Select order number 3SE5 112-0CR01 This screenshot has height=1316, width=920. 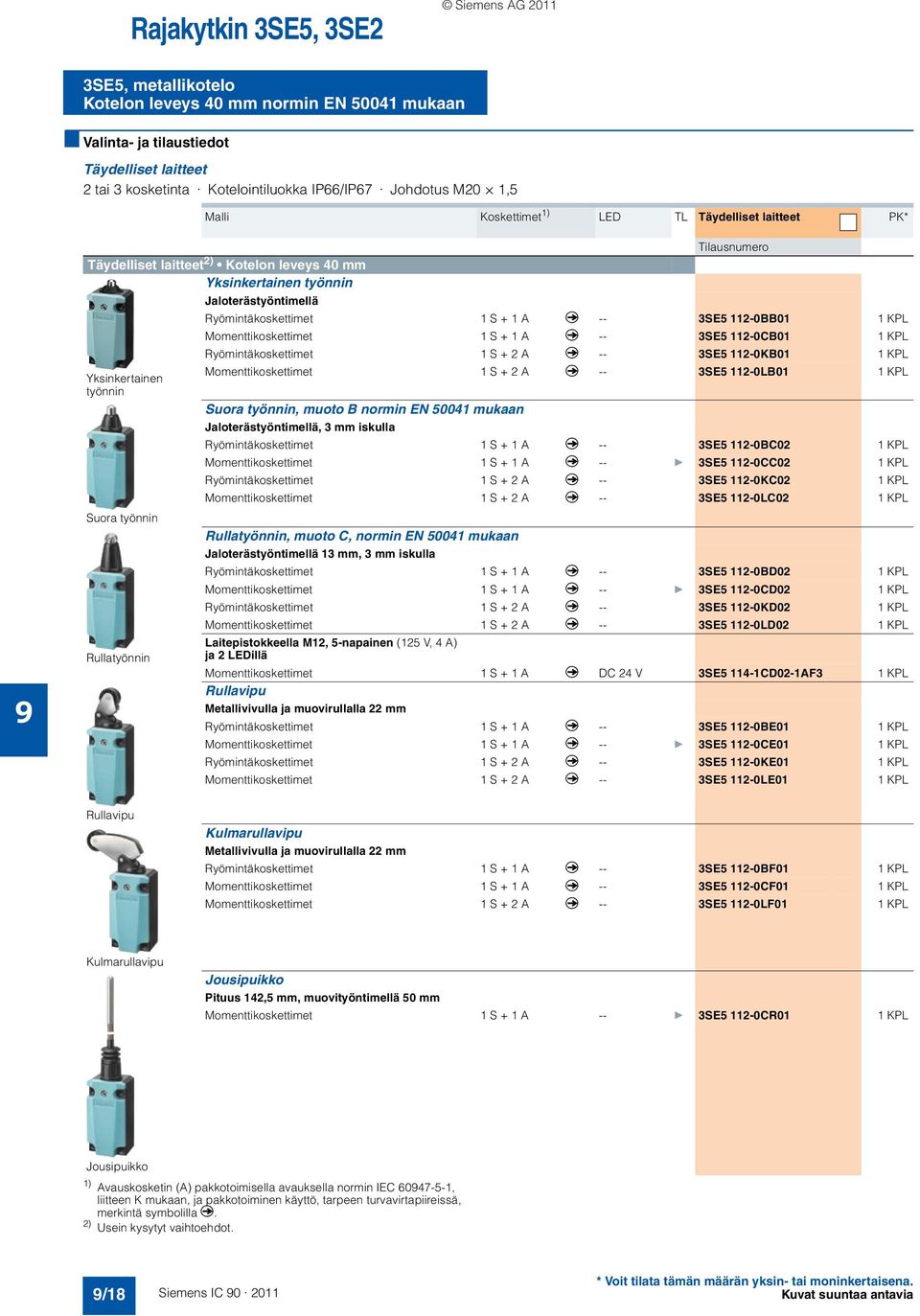pyautogui.click(x=744, y=1015)
